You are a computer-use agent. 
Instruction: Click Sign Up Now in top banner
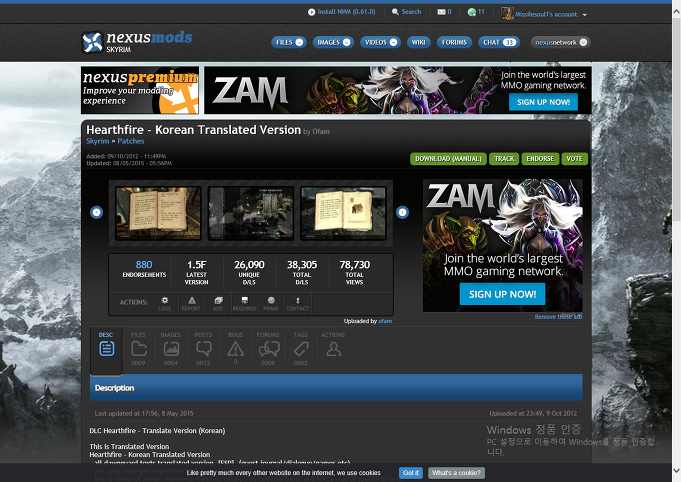(x=543, y=102)
